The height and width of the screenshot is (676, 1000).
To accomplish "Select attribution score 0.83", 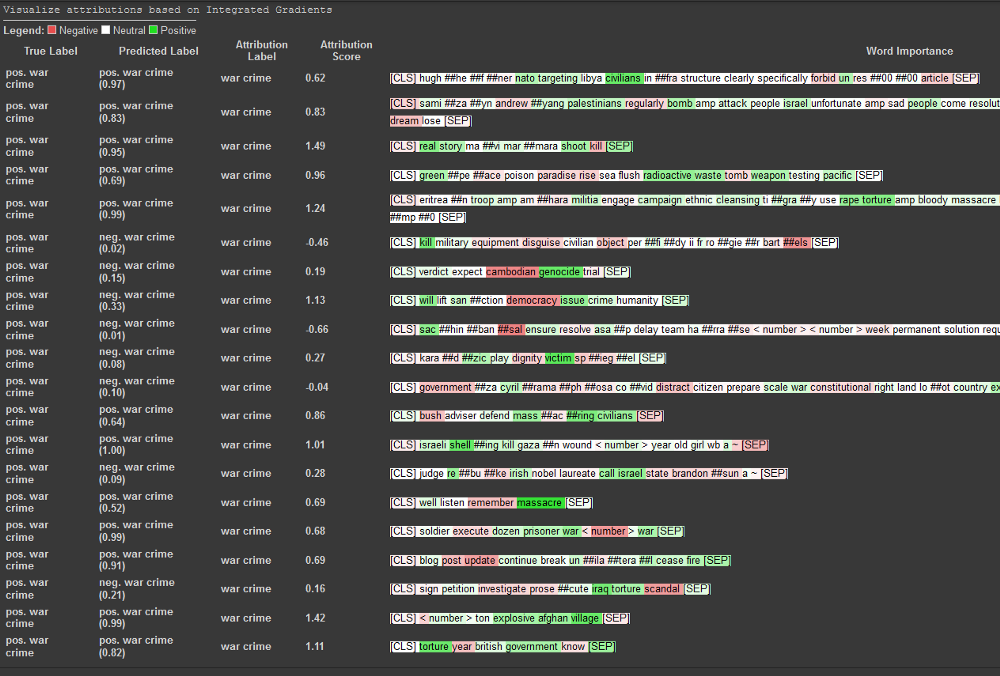I will click(315, 112).
